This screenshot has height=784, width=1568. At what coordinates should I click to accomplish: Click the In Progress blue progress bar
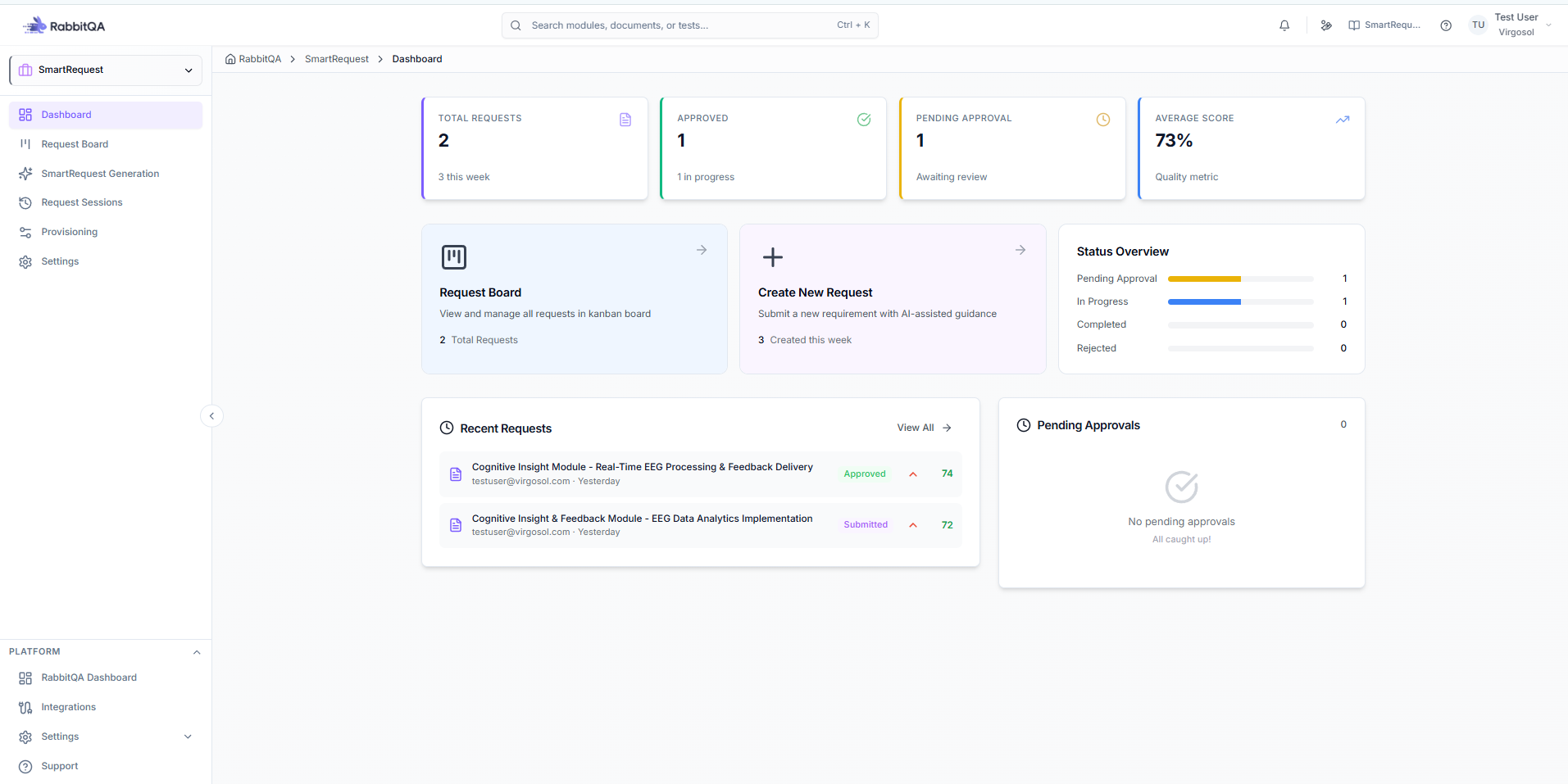click(1204, 302)
